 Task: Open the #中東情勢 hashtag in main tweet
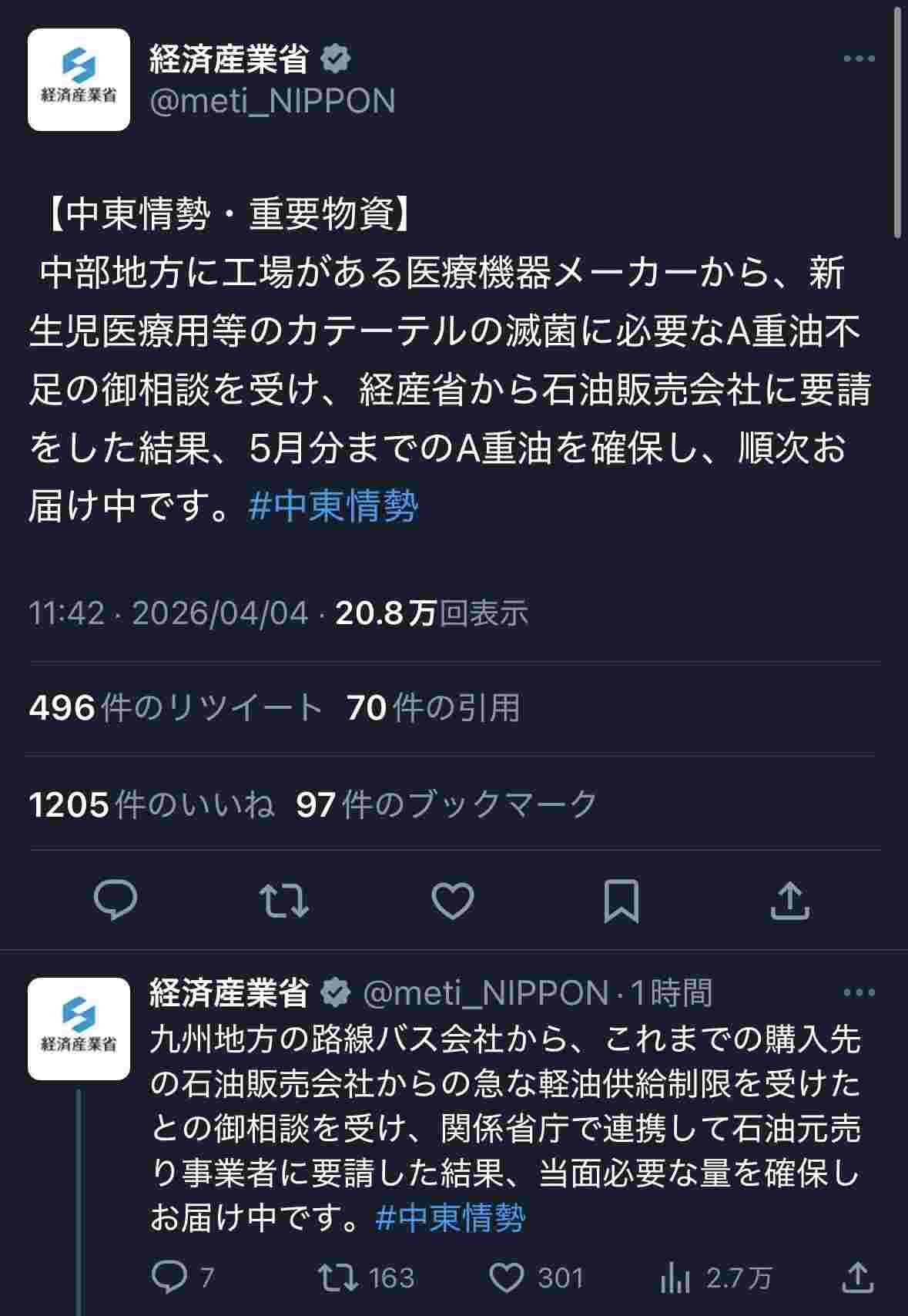tap(333, 507)
